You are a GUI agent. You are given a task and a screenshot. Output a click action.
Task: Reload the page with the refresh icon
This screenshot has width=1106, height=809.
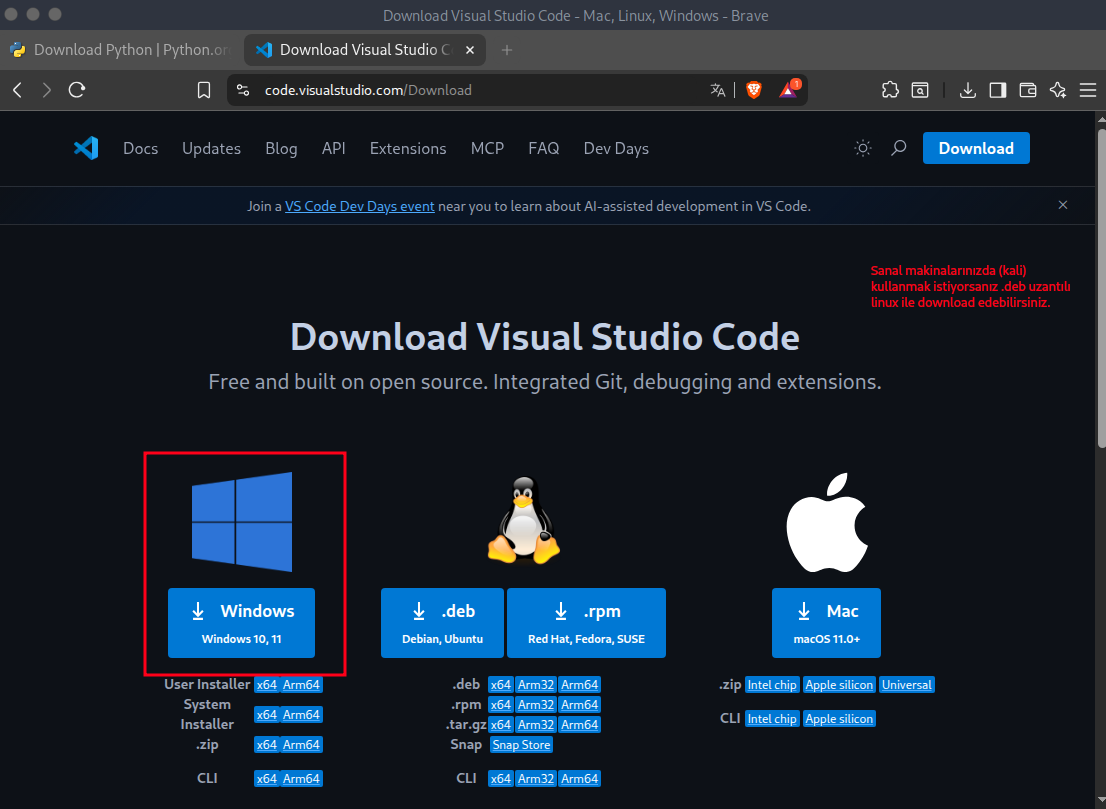pos(77,90)
